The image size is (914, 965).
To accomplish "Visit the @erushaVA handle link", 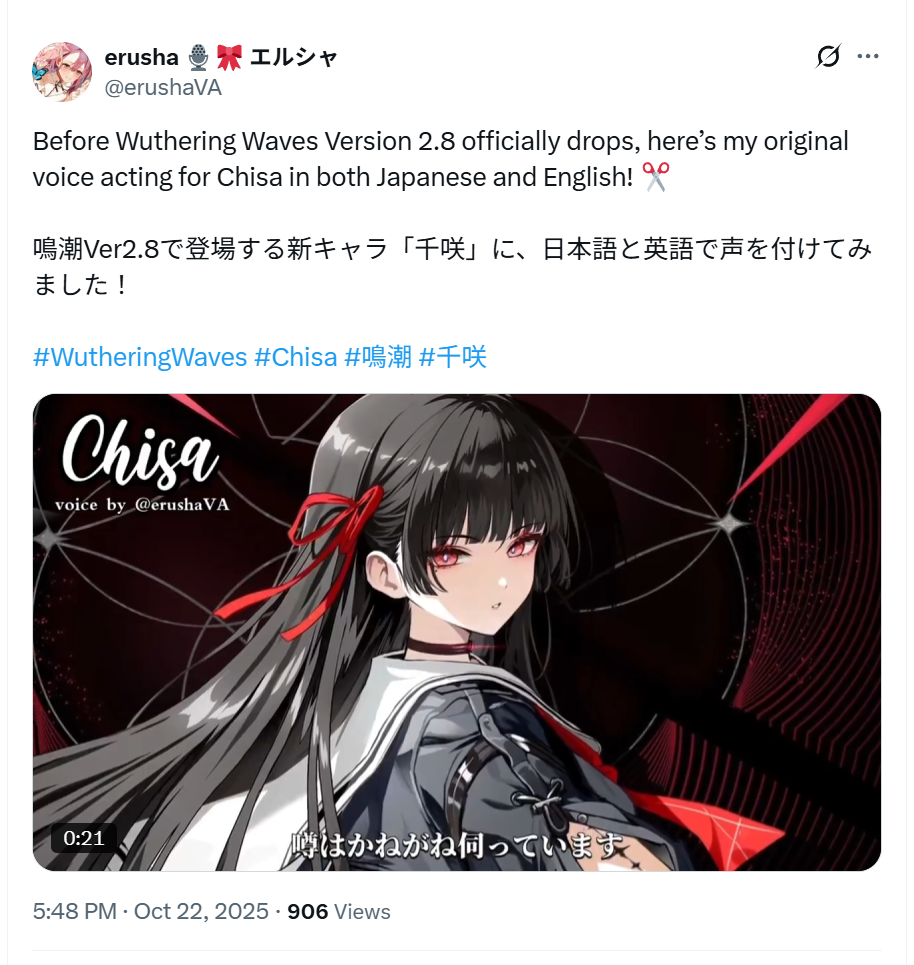I will (163, 88).
